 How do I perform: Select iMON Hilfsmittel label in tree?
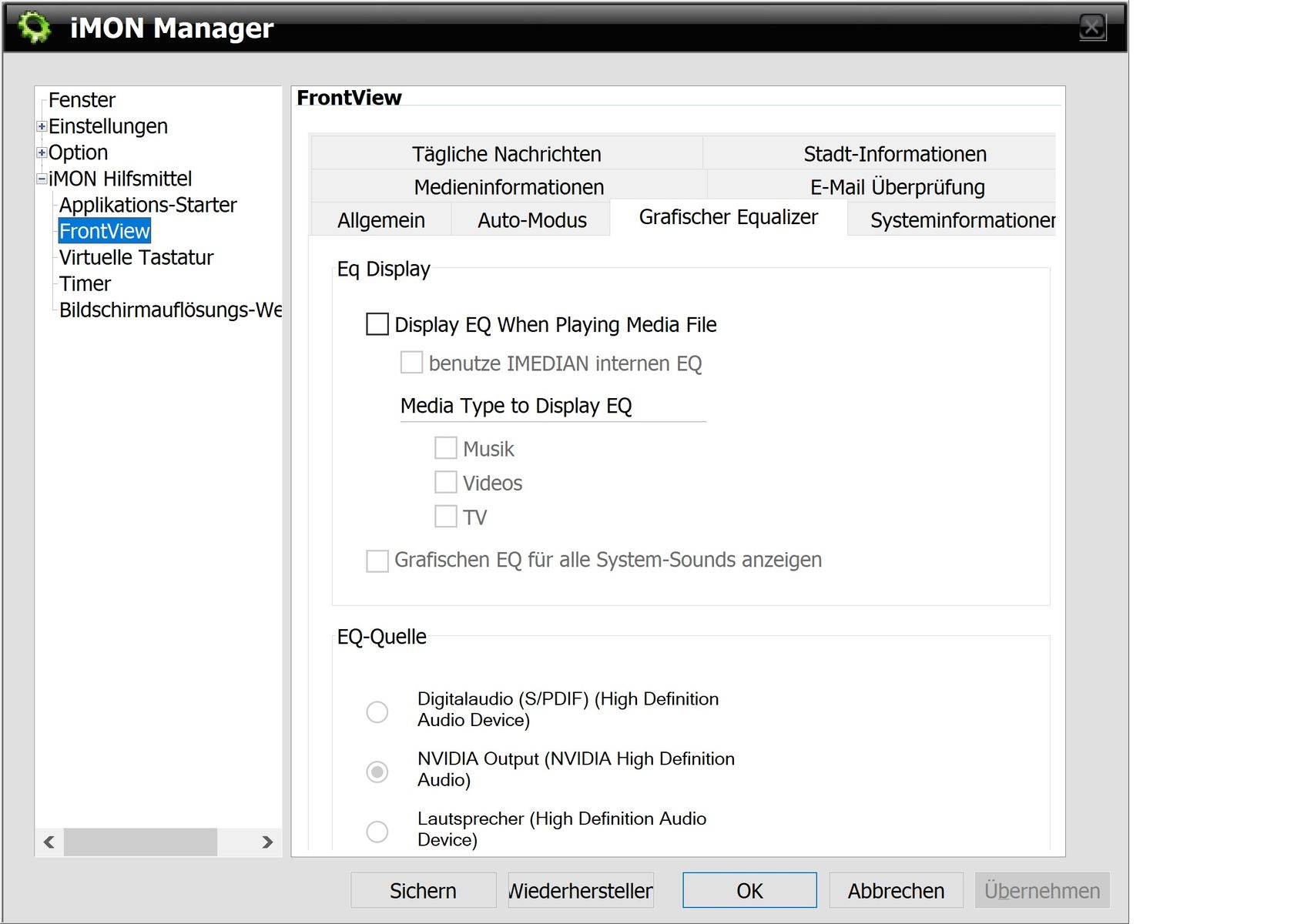point(120,179)
